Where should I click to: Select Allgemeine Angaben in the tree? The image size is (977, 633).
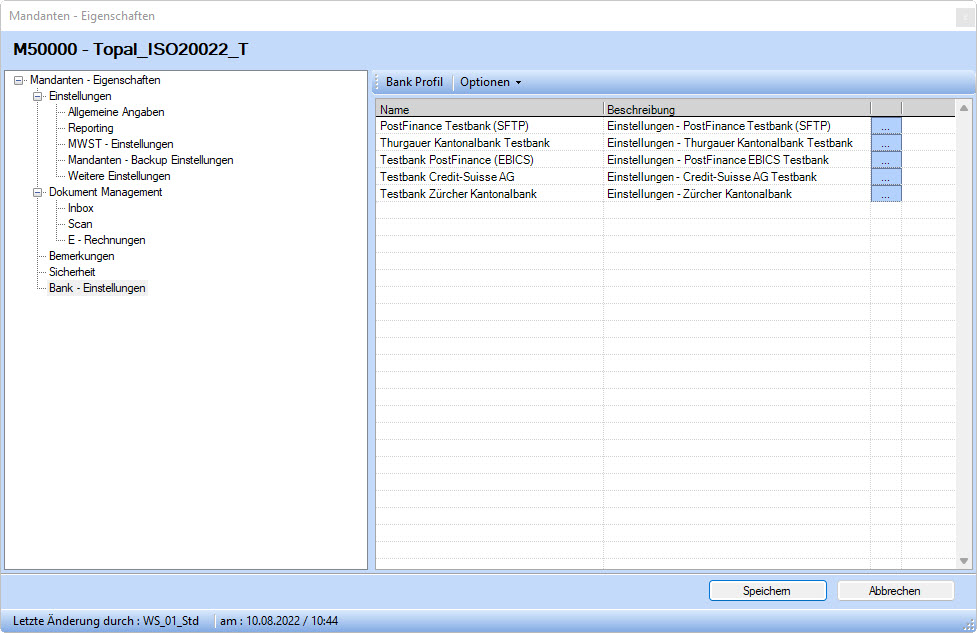pyautogui.click(x=116, y=112)
